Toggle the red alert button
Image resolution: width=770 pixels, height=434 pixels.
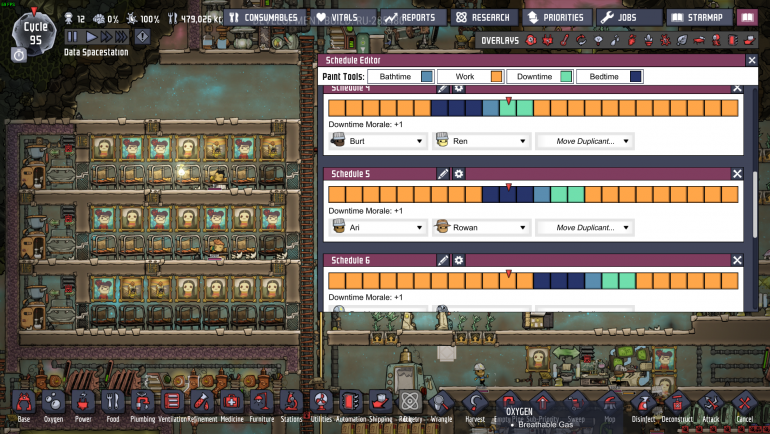[x=142, y=36]
